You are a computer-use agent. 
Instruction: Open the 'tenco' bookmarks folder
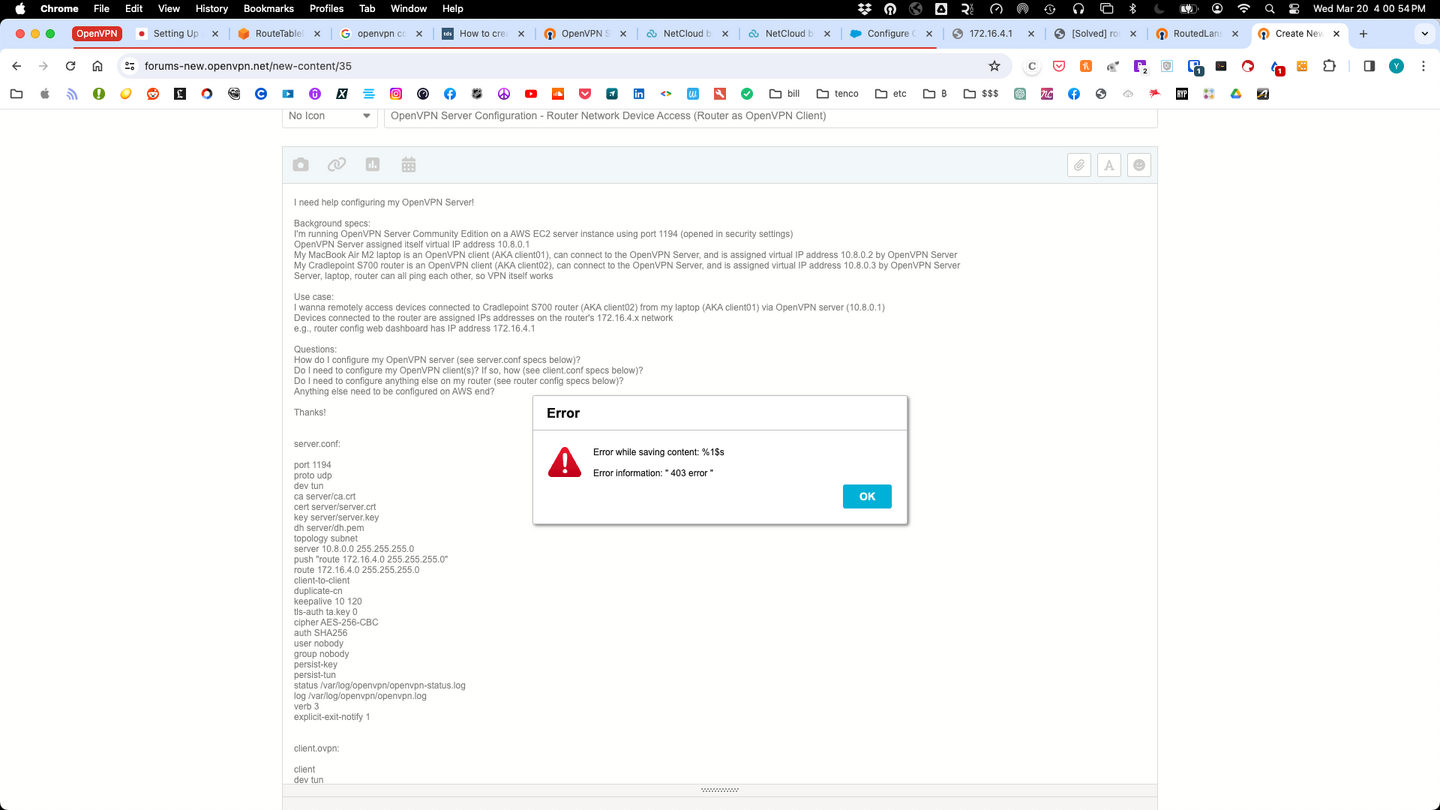(837, 94)
